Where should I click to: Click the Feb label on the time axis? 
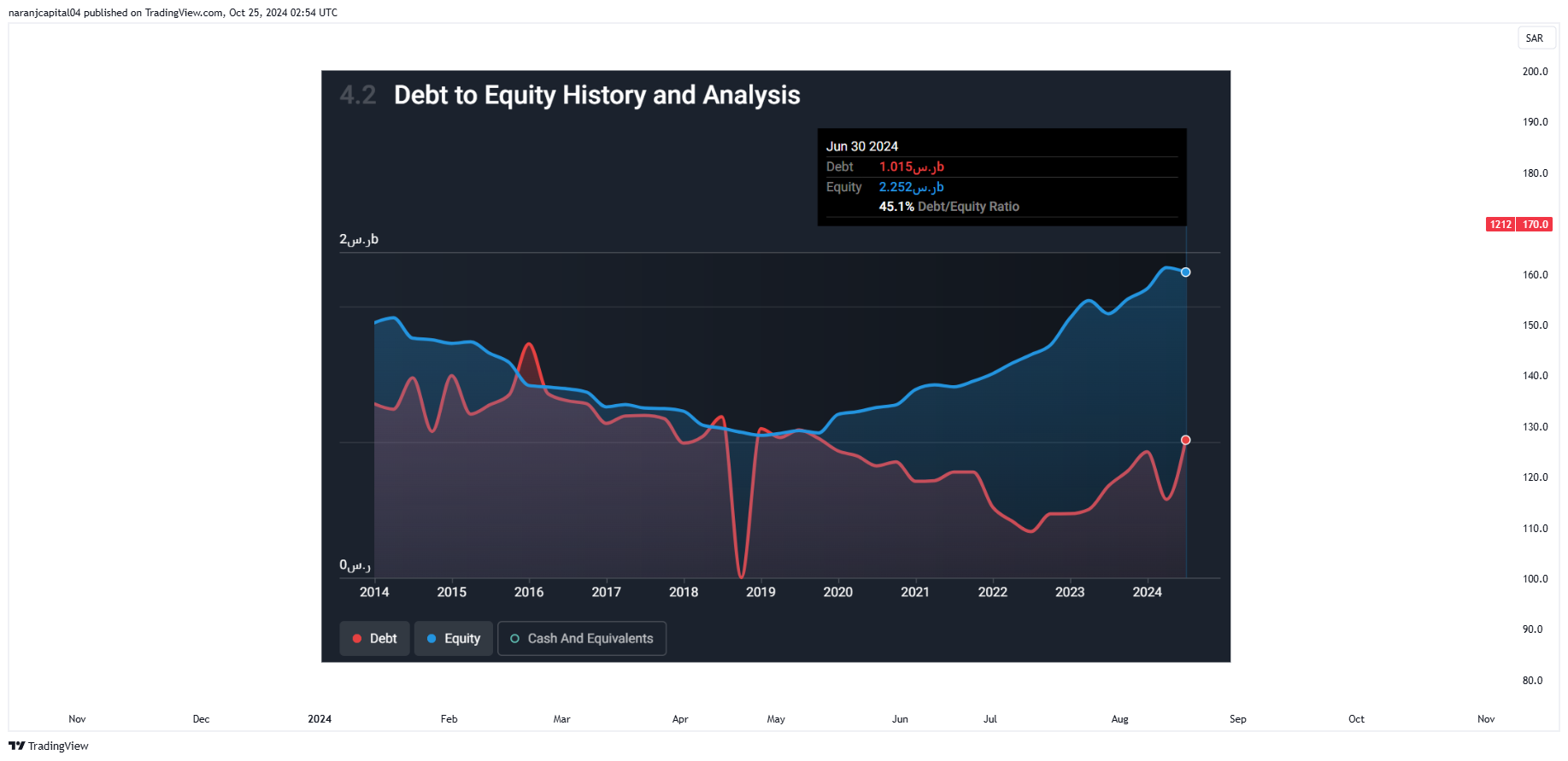[x=449, y=719]
